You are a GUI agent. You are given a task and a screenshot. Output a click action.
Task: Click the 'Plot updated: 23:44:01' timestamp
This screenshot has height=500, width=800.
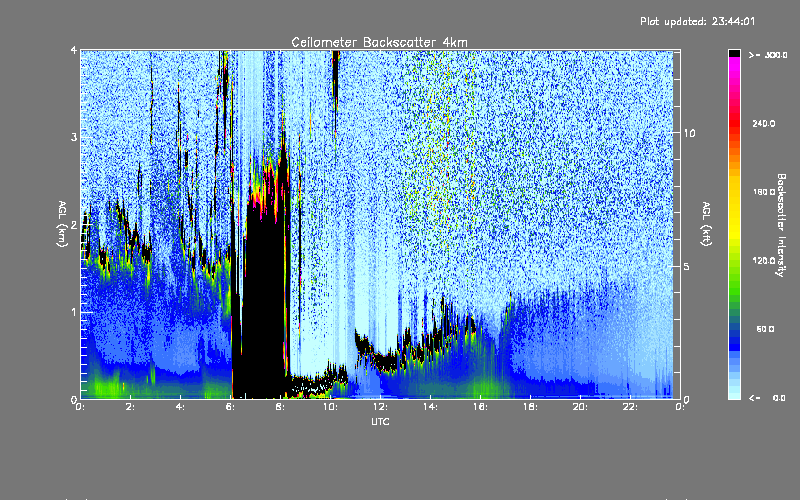pyautogui.click(x=697, y=21)
